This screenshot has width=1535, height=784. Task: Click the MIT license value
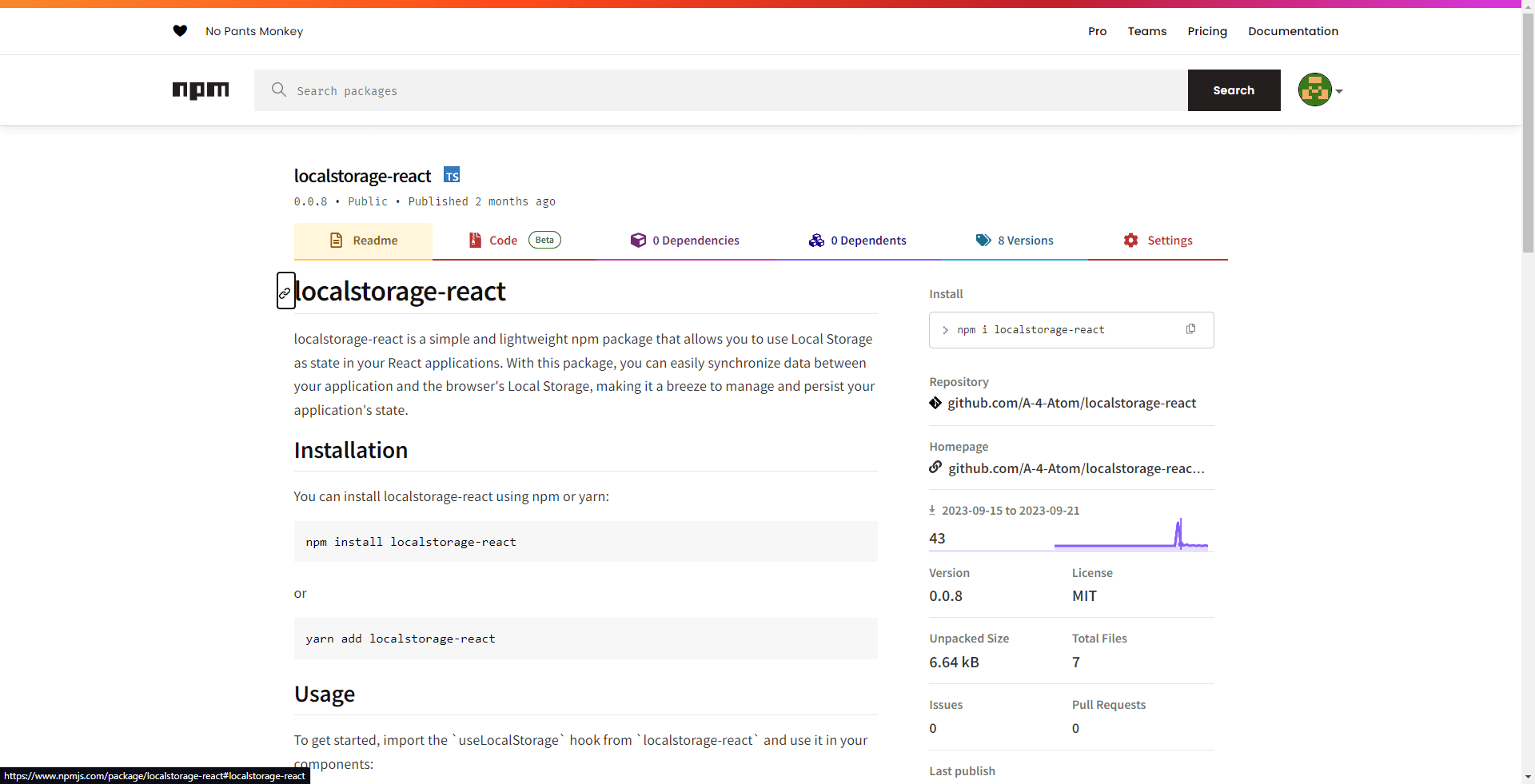pyautogui.click(x=1084, y=596)
